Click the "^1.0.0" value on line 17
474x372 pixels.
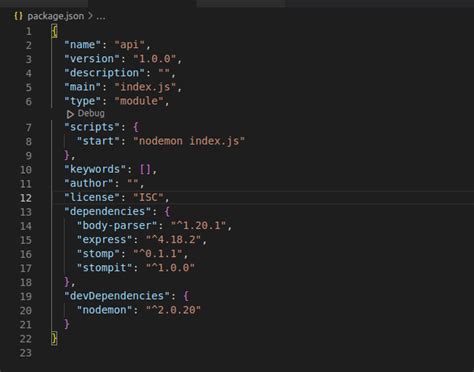170,268
